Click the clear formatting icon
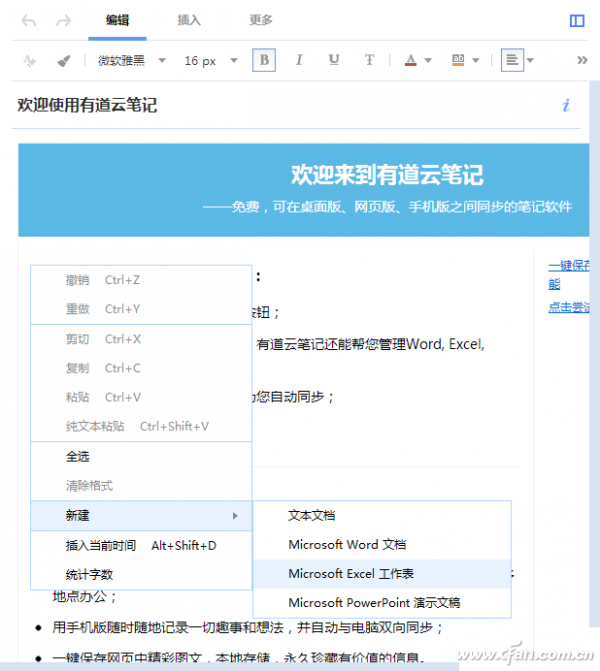This screenshot has width=600, height=671. pos(29,61)
